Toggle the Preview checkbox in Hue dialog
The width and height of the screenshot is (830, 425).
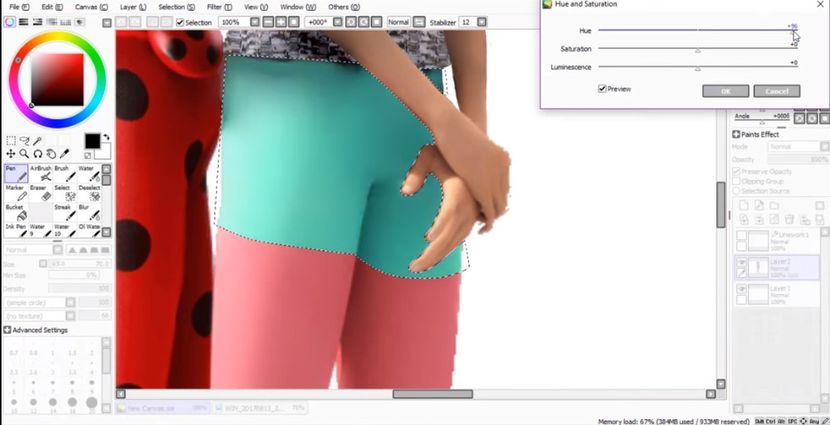pyautogui.click(x=602, y=89)
